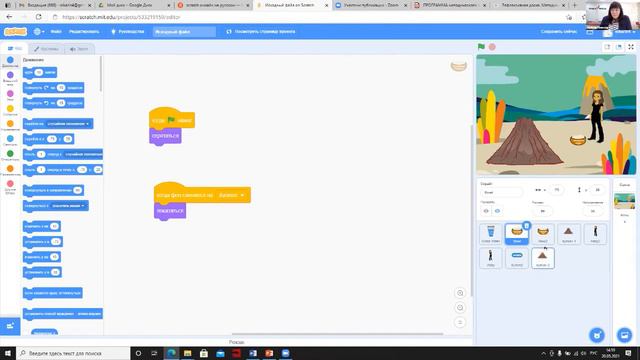Open backdrop dropdown on 'when backdrop switches' block

coord(231,196)
